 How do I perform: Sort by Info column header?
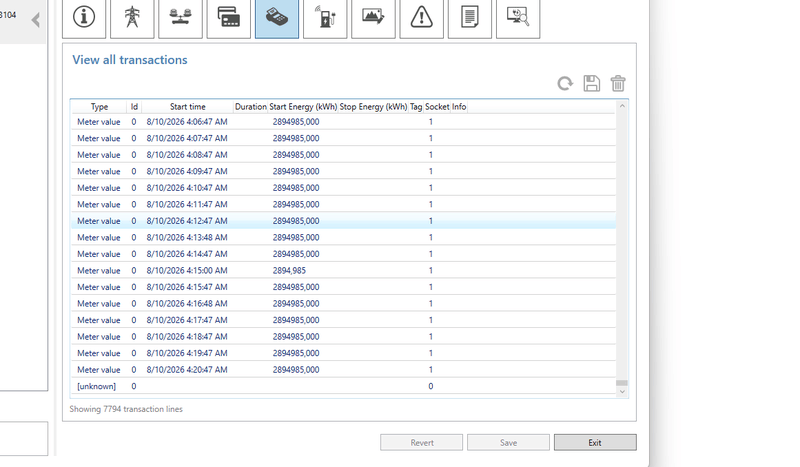(459, 107)
